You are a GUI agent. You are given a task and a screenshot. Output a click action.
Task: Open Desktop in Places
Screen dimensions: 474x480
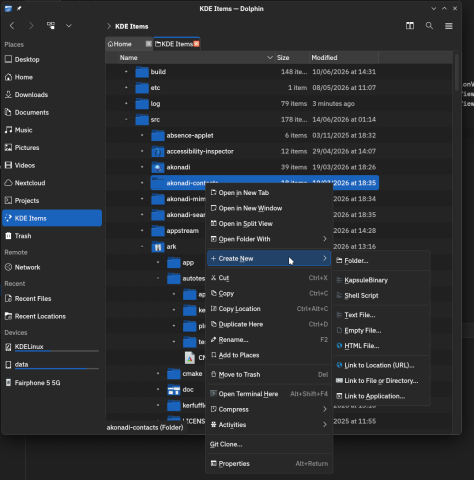[x=52, y=59]
